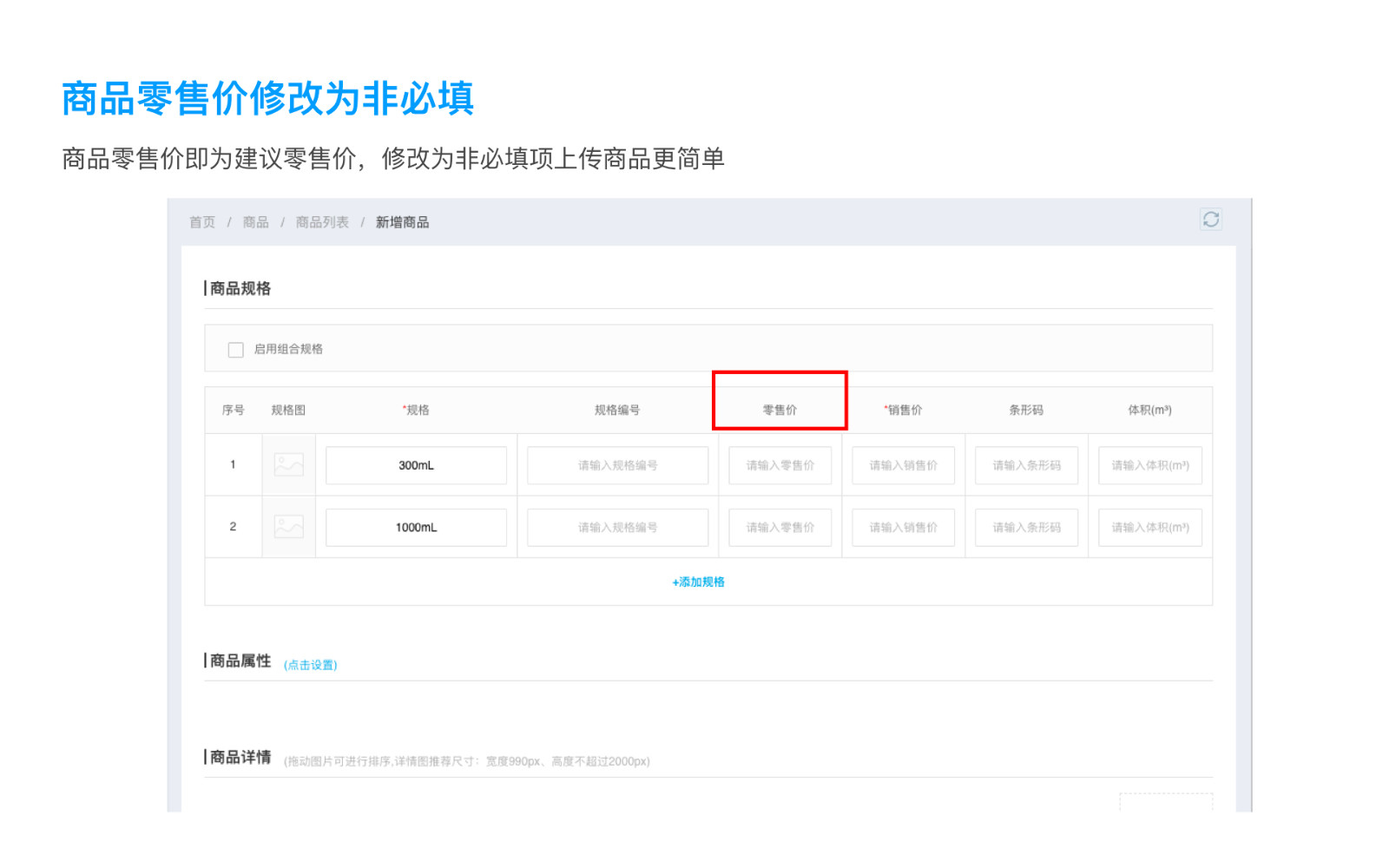Click the spec image placeholder for 300mL row
Image resolution: width=1389 pixels, height=868 pixels.
pyautogui.click(x=288, y=465)
